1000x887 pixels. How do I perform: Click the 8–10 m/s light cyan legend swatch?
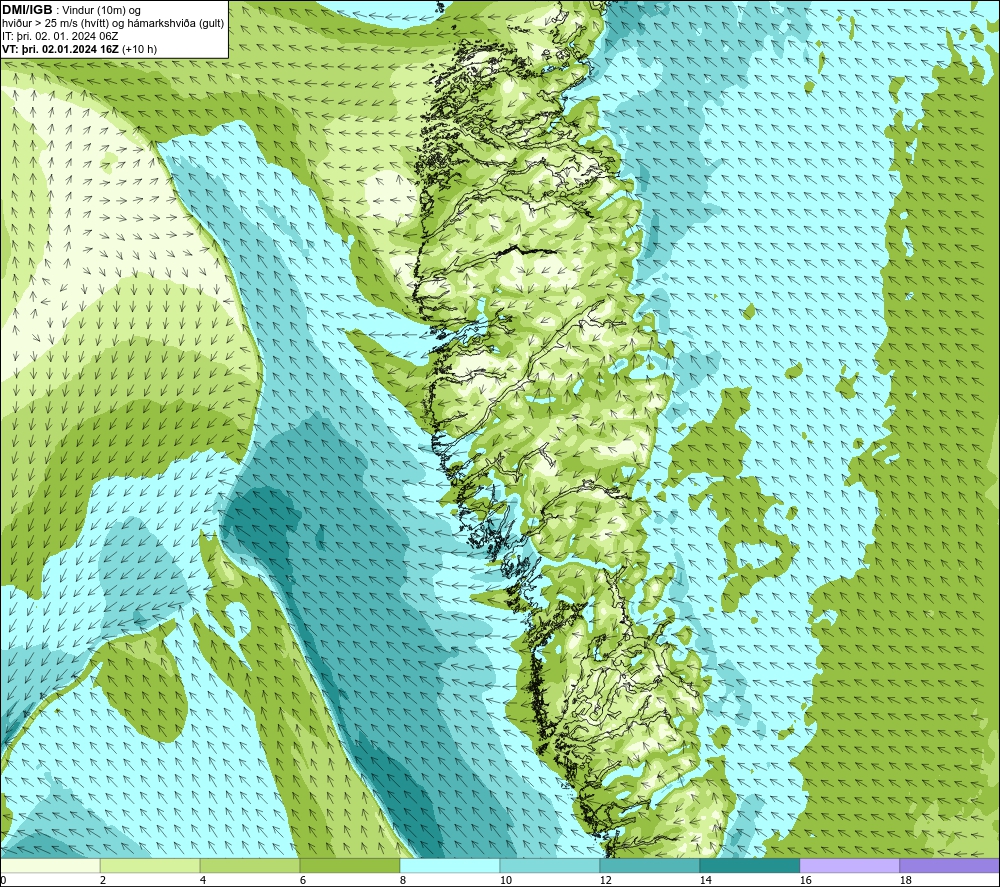pyautogui.click(x=450, y=866)
